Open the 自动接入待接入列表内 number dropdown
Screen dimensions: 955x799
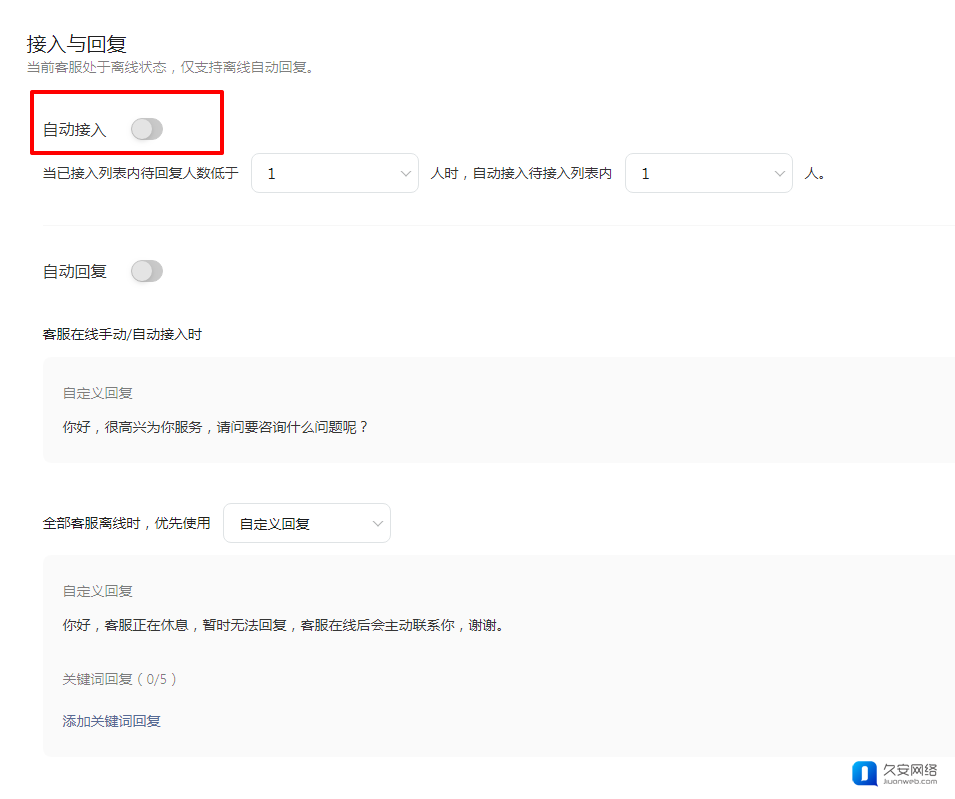[708, 173]
